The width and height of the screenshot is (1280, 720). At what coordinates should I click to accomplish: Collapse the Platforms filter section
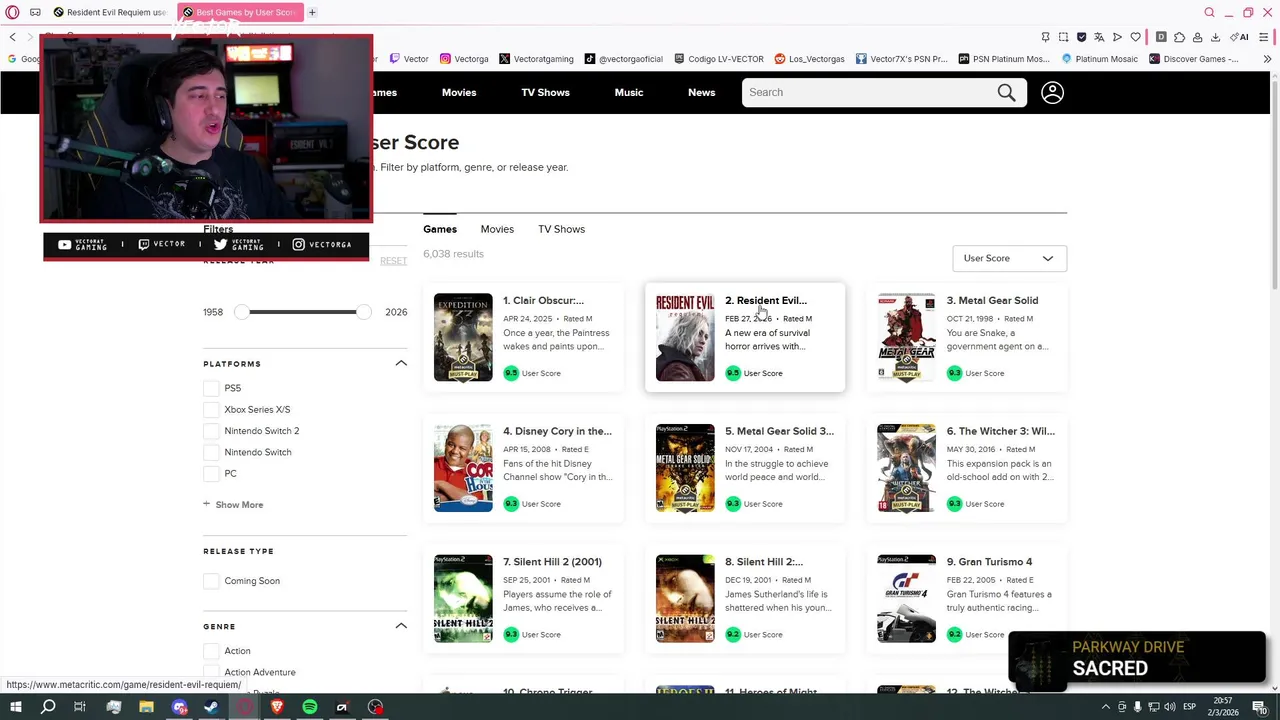tap(401, 363)
